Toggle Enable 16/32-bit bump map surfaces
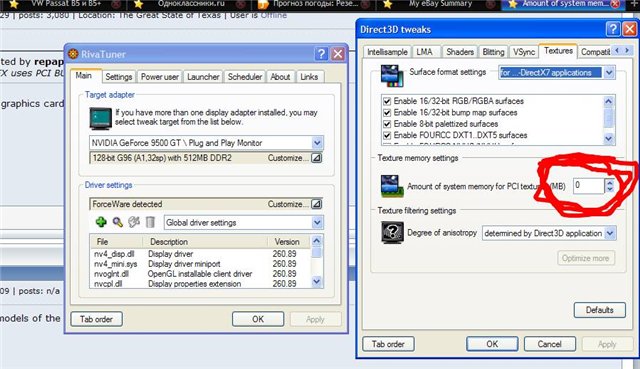 tap(387, 112)
